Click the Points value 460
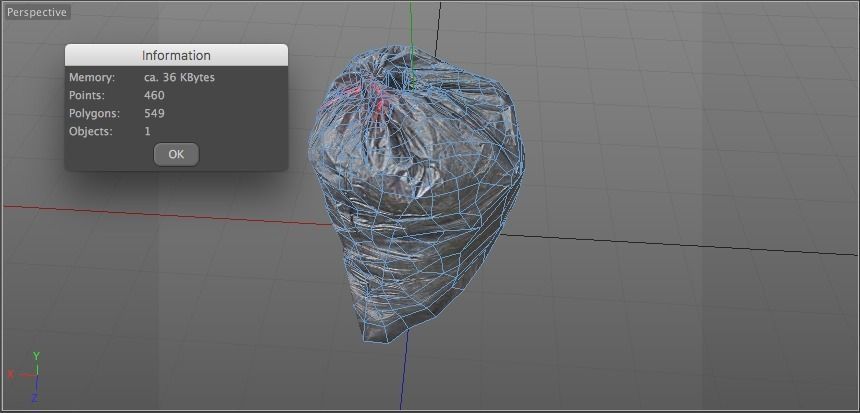Image resolution: width=860 pixels, height=413 pixels. [x=154, y=95]
